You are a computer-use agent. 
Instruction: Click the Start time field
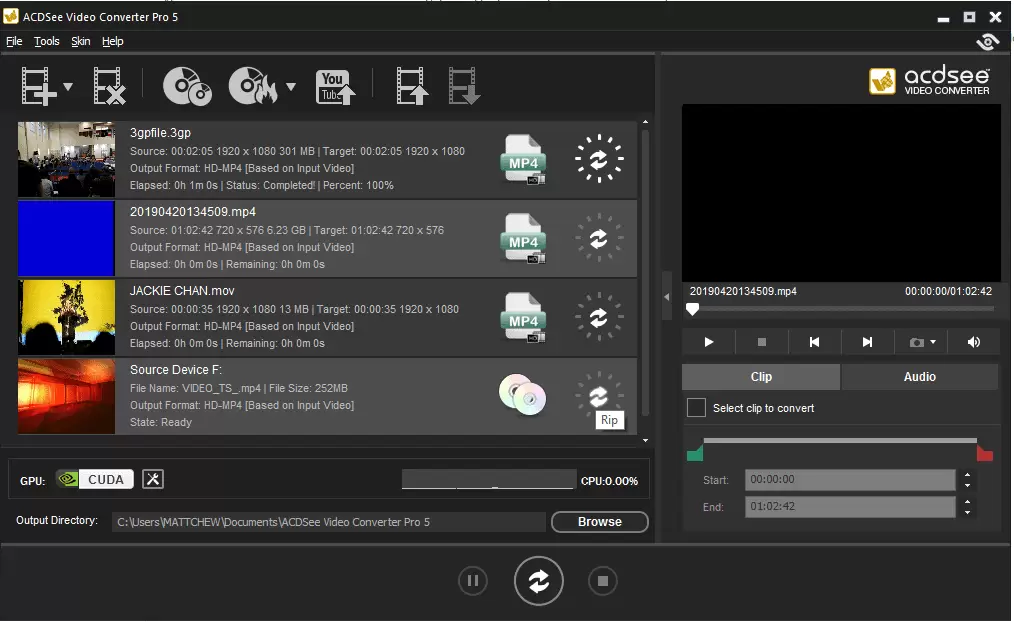(850, 480)
